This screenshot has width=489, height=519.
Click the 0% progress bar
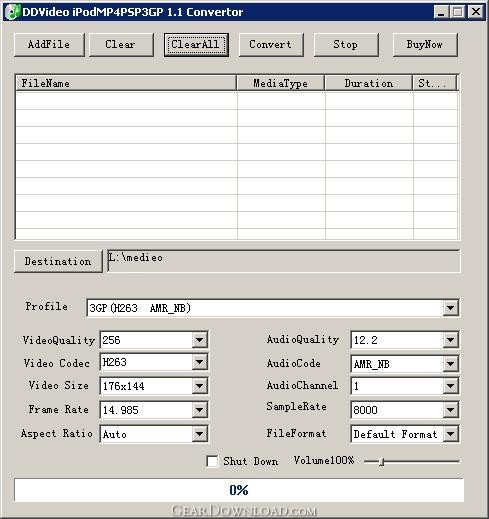[239, 490]
